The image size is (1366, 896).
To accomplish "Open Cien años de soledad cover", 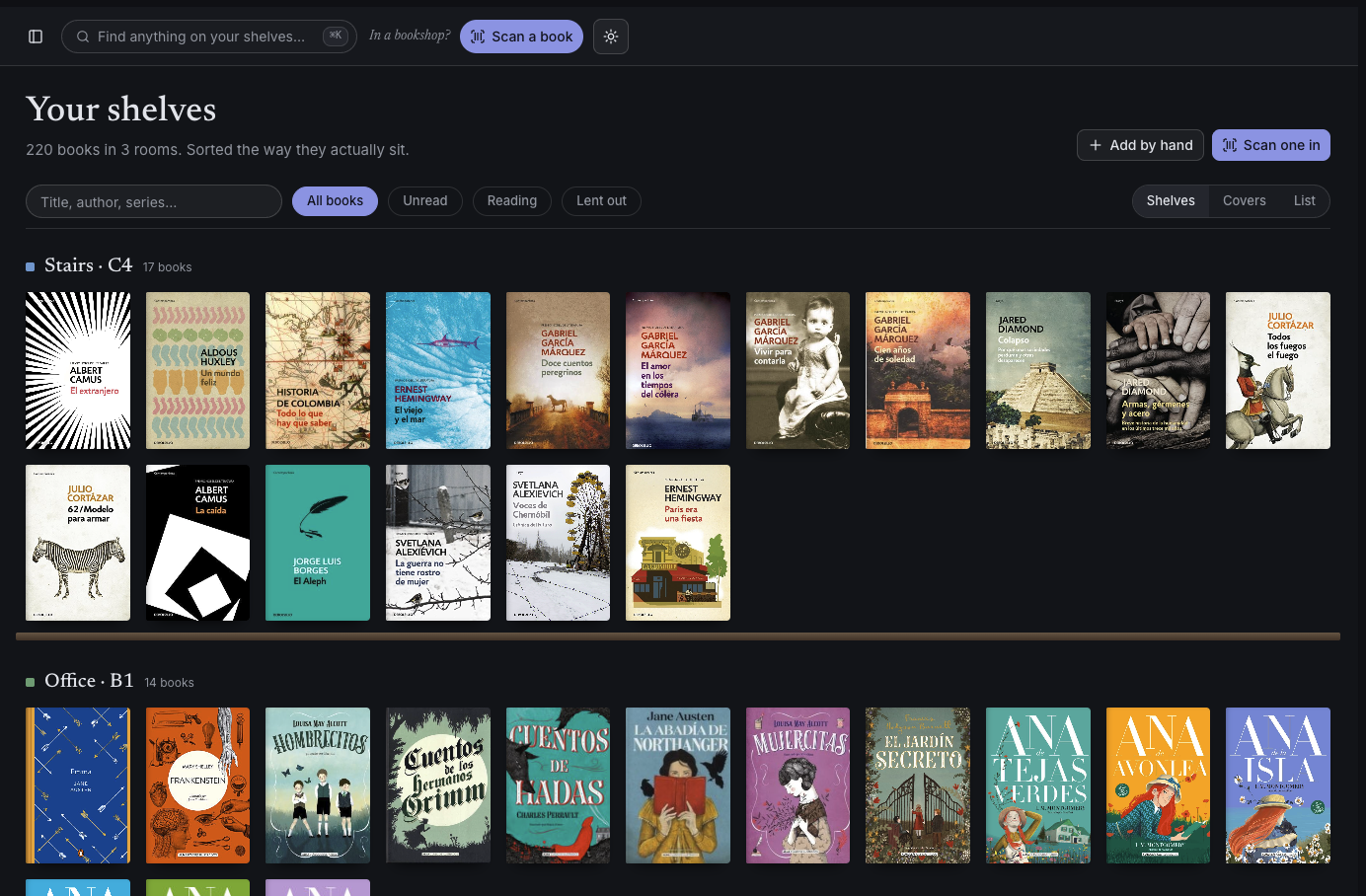I will pos(918,370).
